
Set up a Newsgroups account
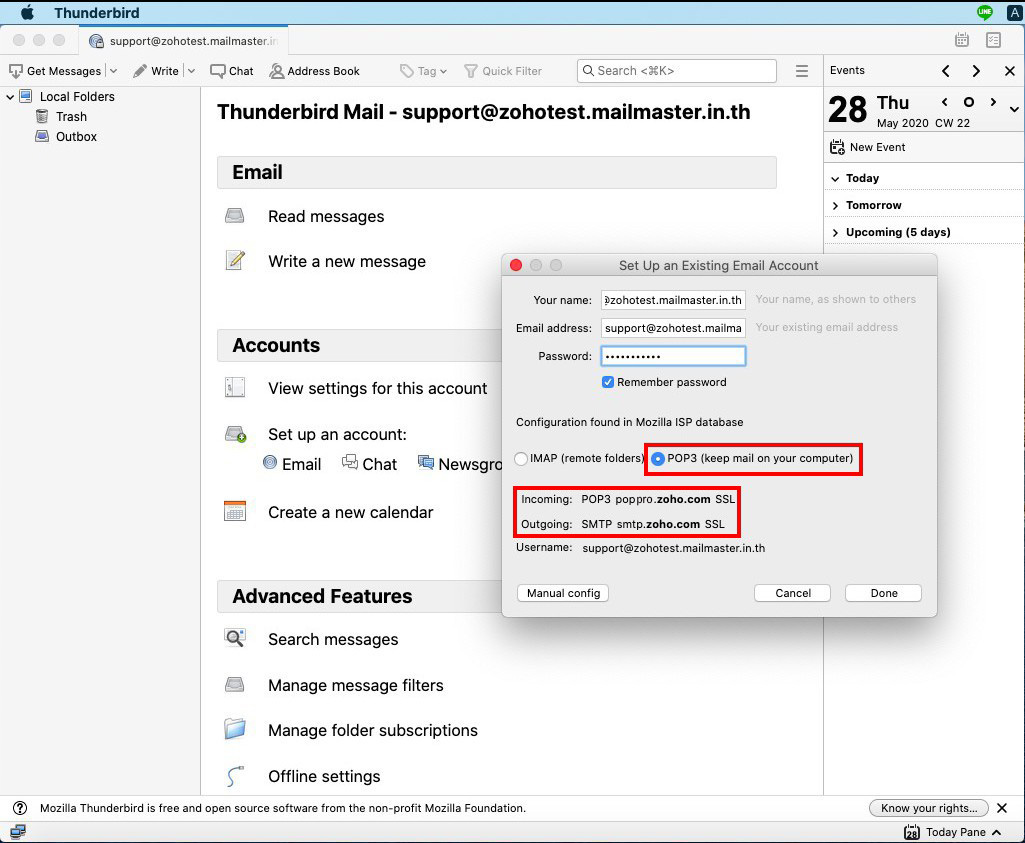point(460,464)
